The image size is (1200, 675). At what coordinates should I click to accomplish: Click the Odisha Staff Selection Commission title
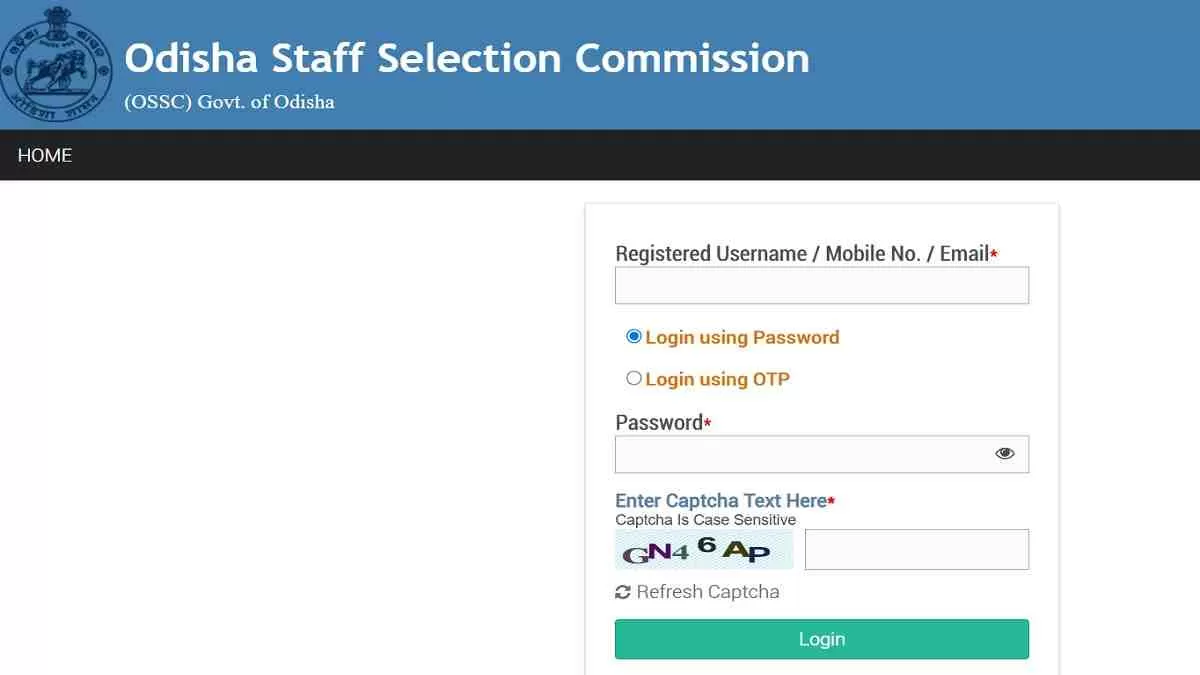coord(467,58)
